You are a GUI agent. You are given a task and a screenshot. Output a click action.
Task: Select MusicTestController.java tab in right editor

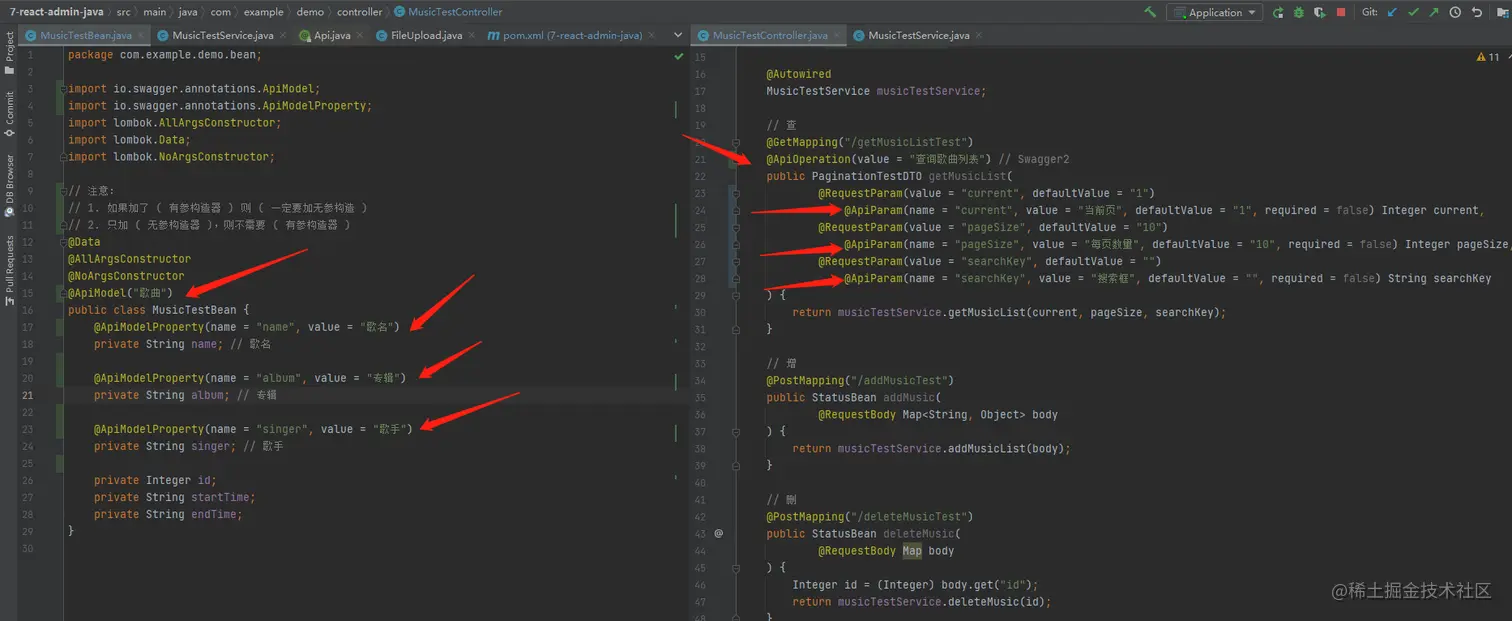769,35
